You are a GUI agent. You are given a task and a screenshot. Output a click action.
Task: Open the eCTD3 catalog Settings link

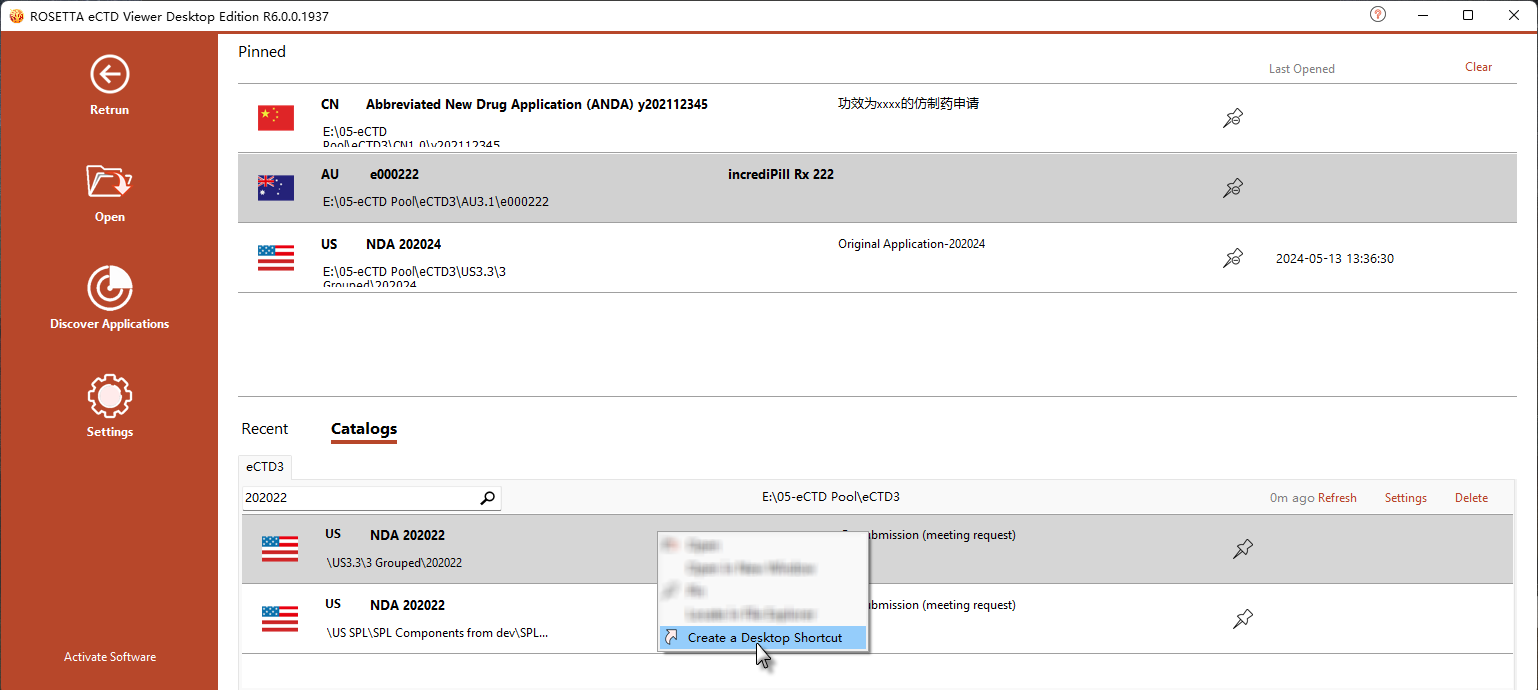point(1405,498)
